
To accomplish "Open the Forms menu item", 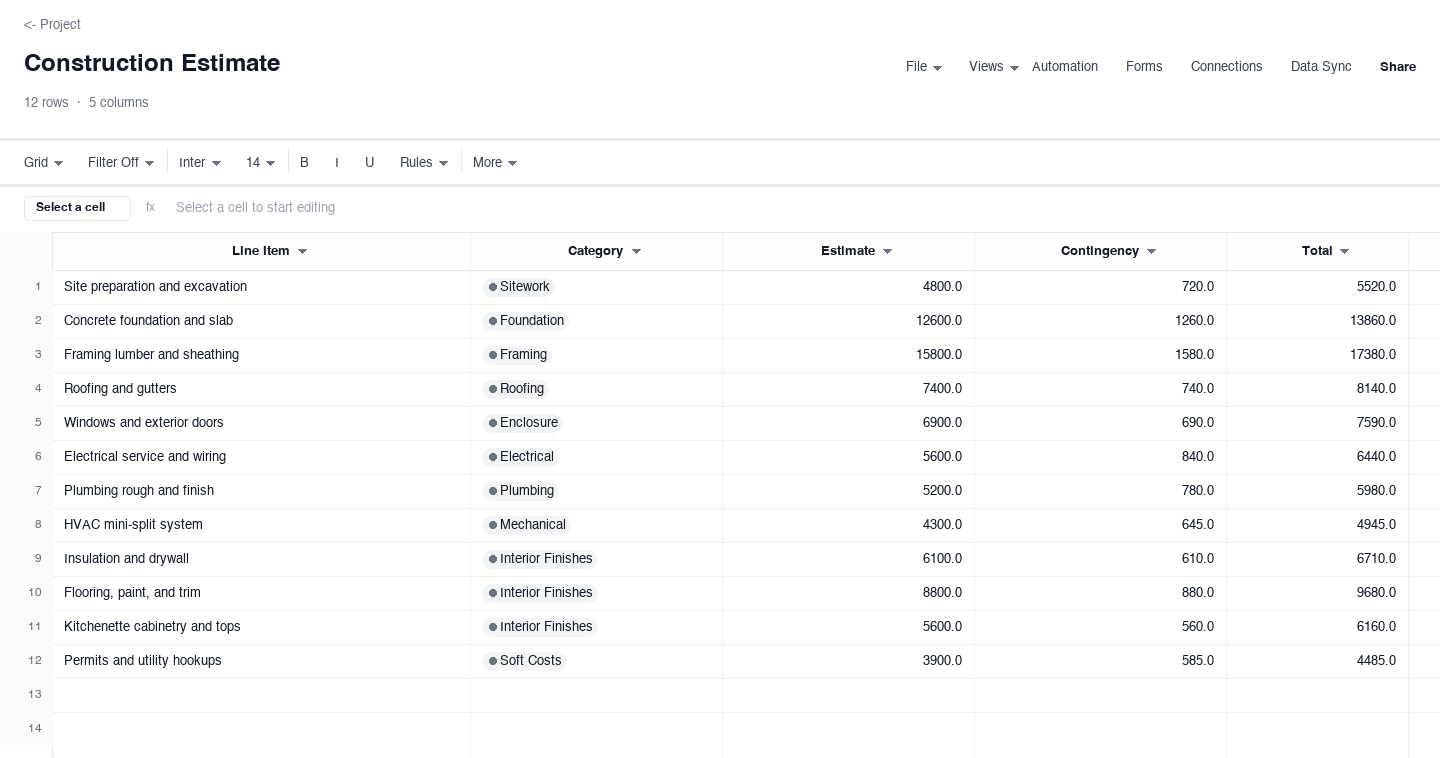I will click(x=1144, y=67).
